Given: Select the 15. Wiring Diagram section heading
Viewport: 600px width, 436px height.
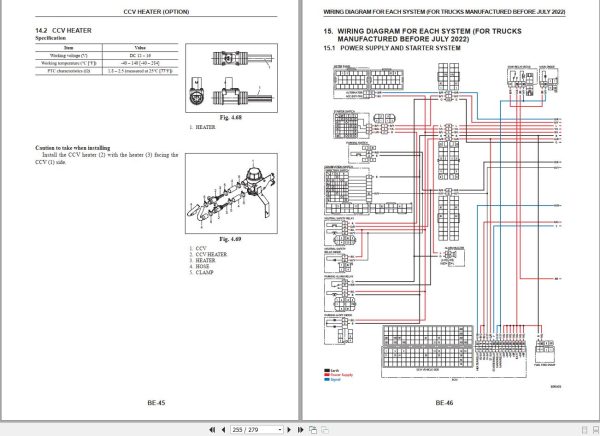Looking at the screenshot, I should (x=422, y=35).
